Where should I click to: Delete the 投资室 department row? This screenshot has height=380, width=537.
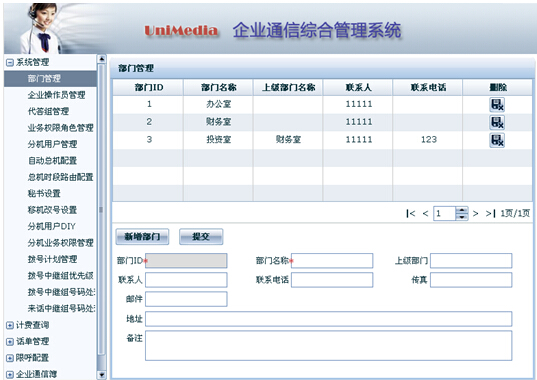pos(497,140)
